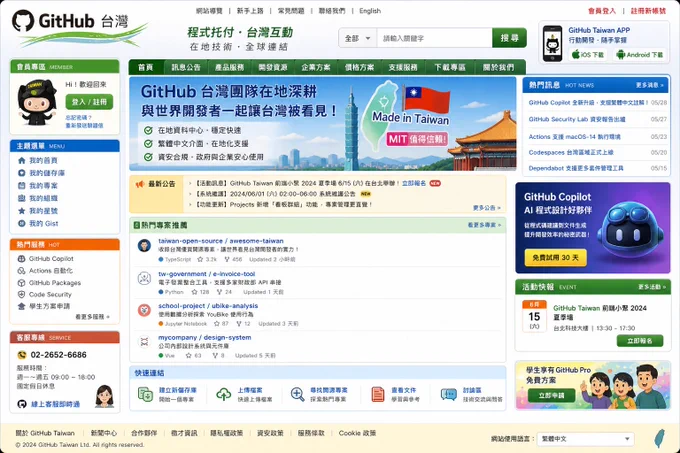Click the Actions 自動化 icon
Image resolution: width=680 pixels, height=453 pixels.
21,270
